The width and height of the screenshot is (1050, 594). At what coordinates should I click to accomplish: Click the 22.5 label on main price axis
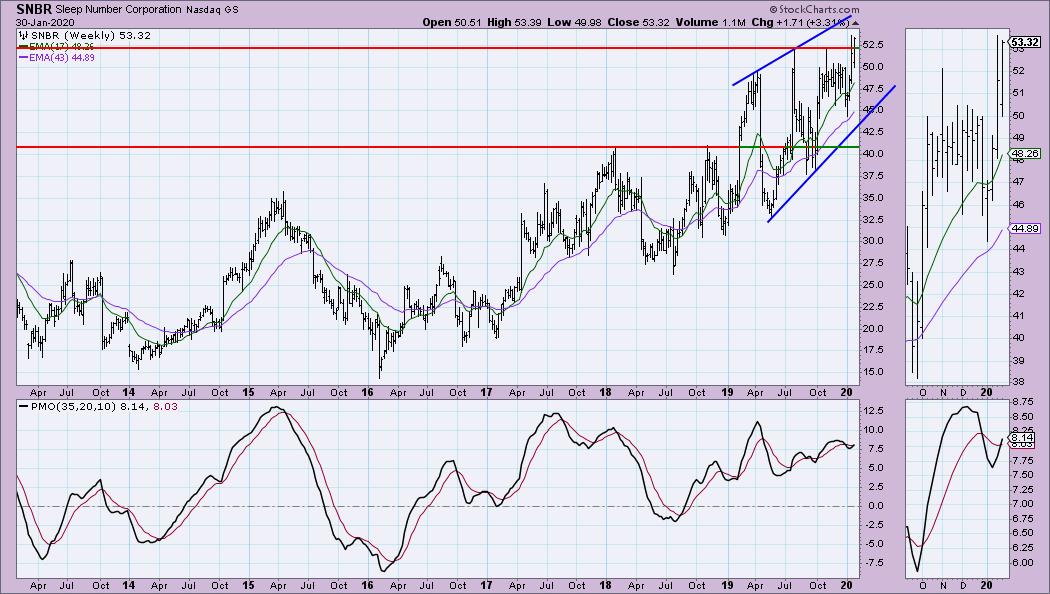tap(875, 306)
